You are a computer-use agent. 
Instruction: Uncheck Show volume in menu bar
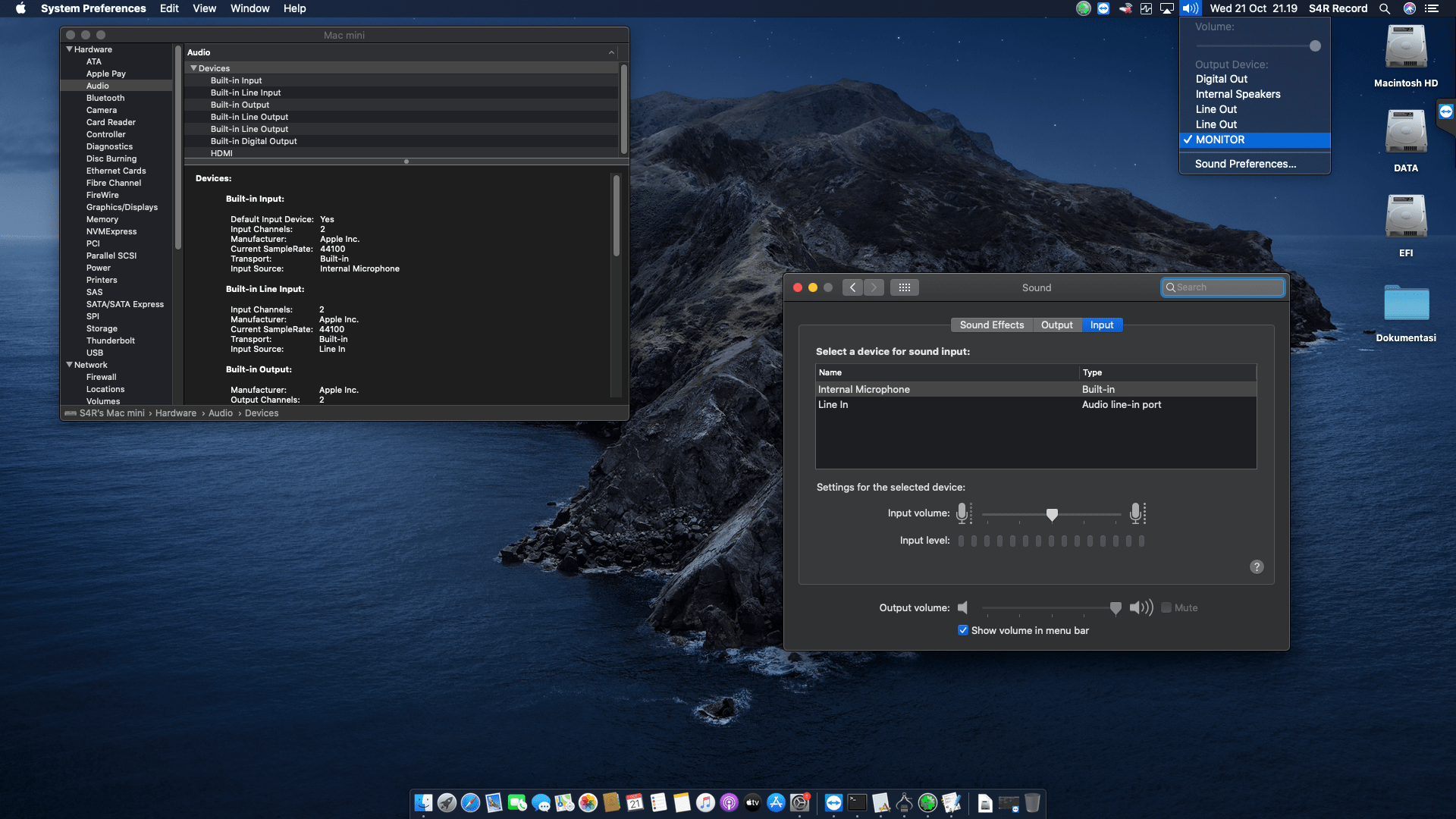click(963, 630)
